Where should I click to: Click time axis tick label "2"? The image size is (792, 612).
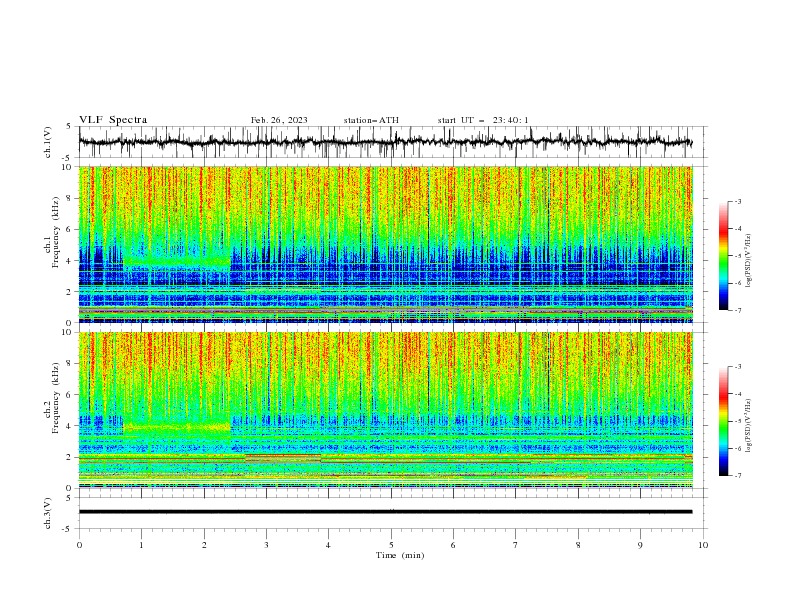pyautogui.click(x=204, y=545)
